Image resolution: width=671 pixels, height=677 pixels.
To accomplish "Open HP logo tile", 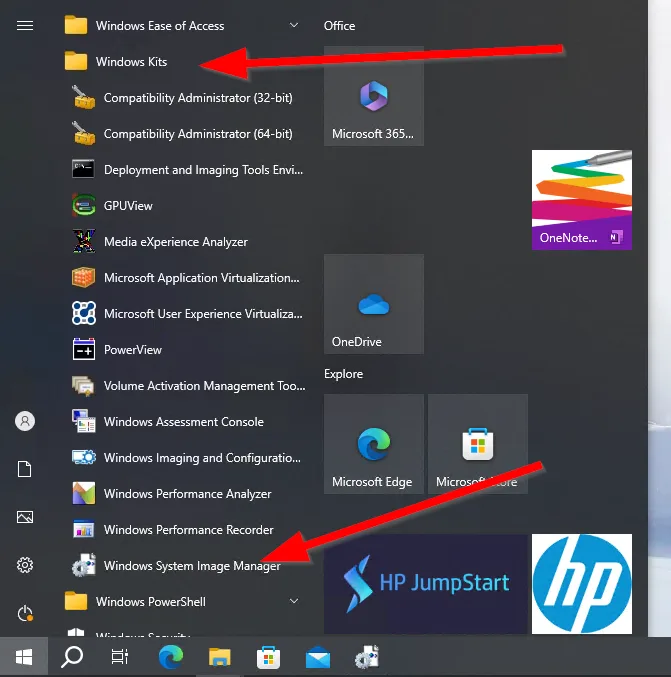I will pyautogui.click(x=582, y=584).
